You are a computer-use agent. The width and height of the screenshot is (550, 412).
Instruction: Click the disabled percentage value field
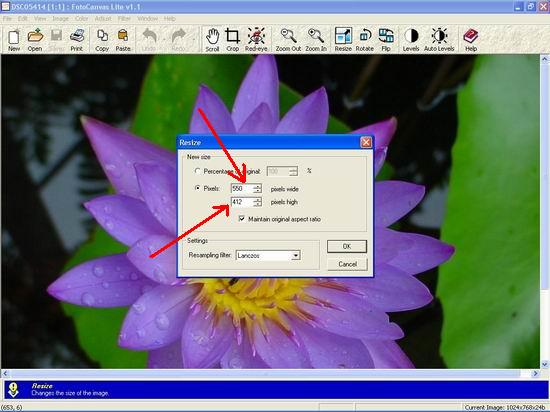click(x=279, y=171)
